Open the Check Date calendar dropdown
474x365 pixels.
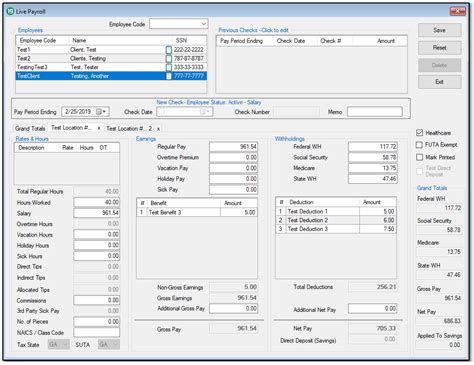pos(205,112)
